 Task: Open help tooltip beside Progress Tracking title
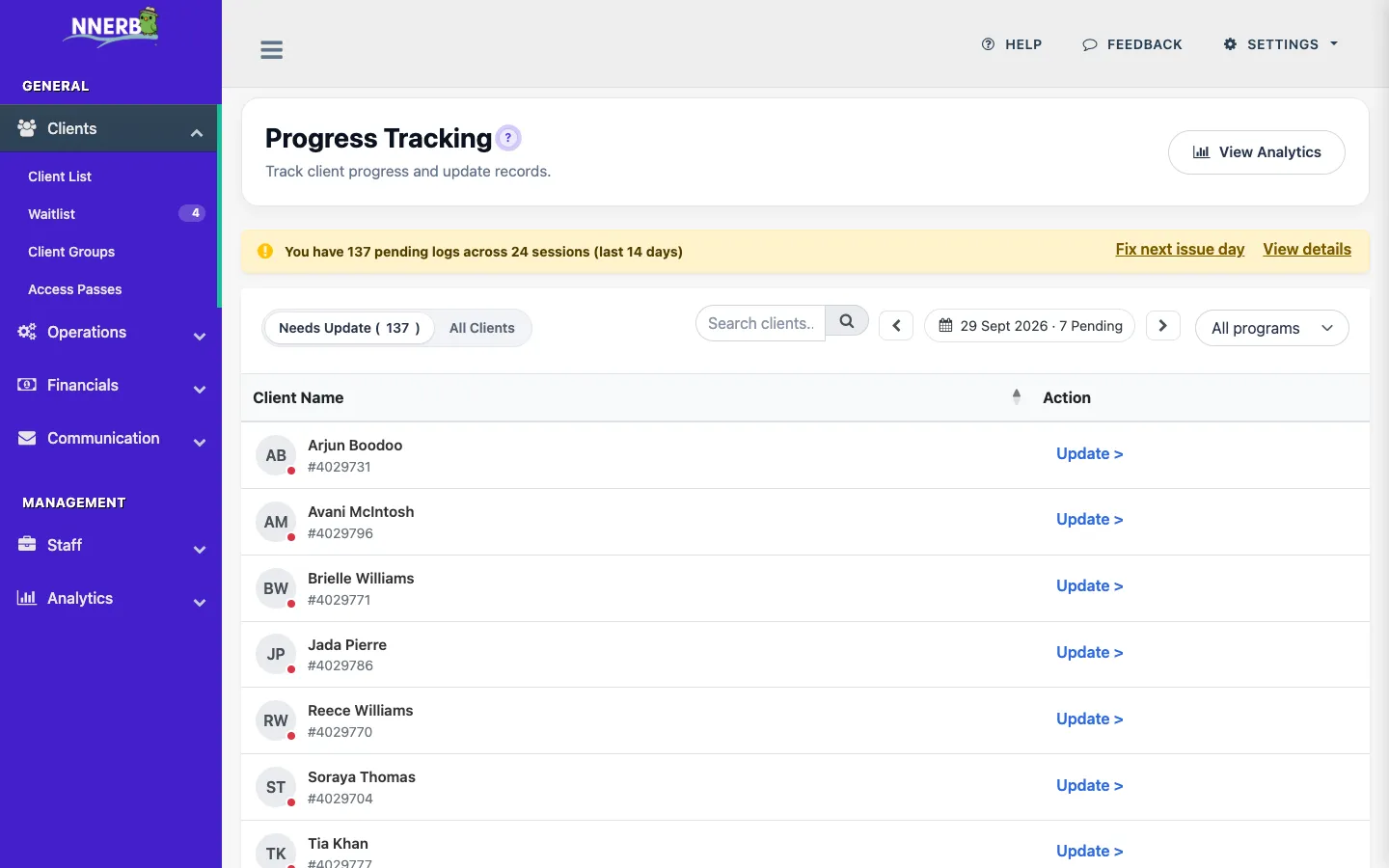pos(508,138)
